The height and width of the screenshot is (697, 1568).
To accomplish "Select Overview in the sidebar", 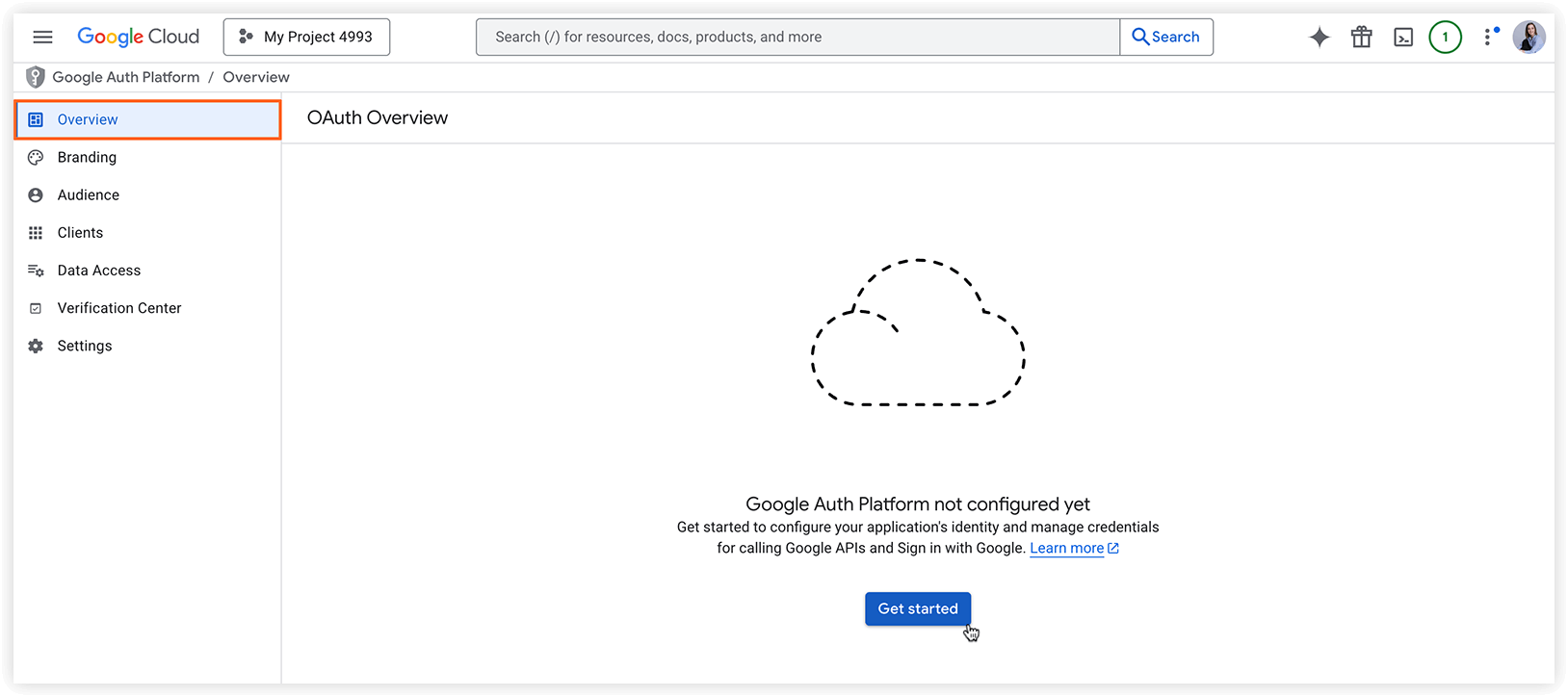I will 147,119.
